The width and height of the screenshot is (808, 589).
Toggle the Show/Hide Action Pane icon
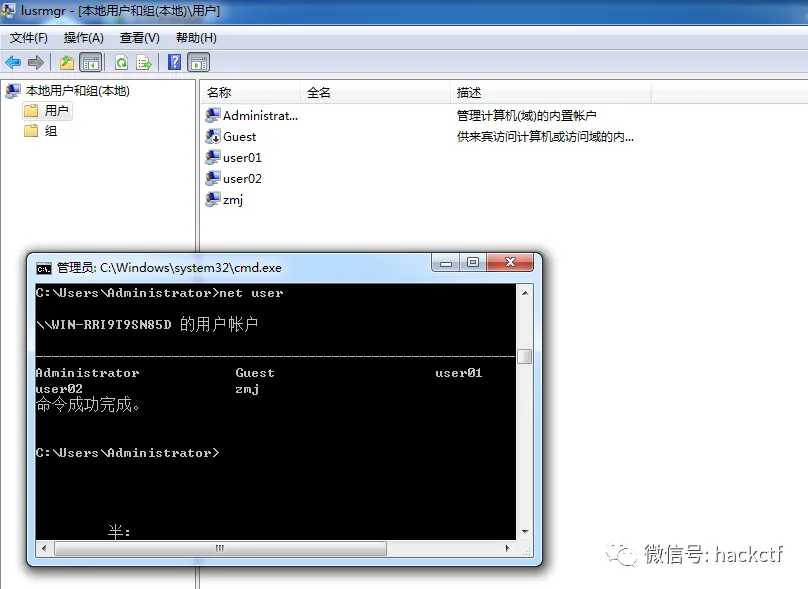click(197, 61)
